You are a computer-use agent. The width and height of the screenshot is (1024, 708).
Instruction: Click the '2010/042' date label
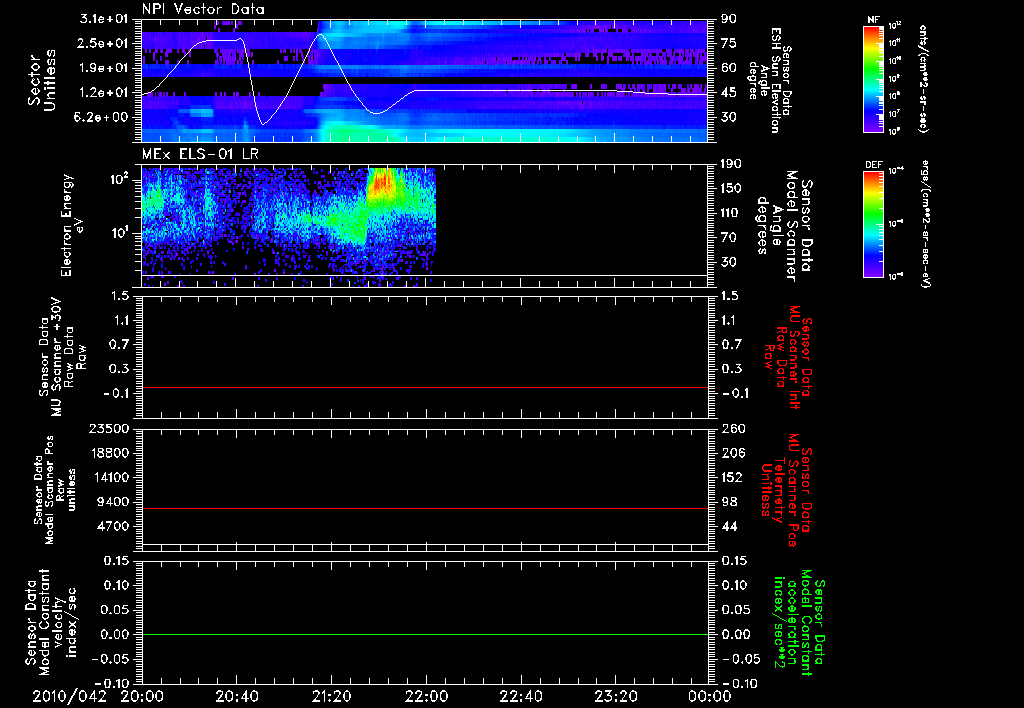click(x=69, y=696)
